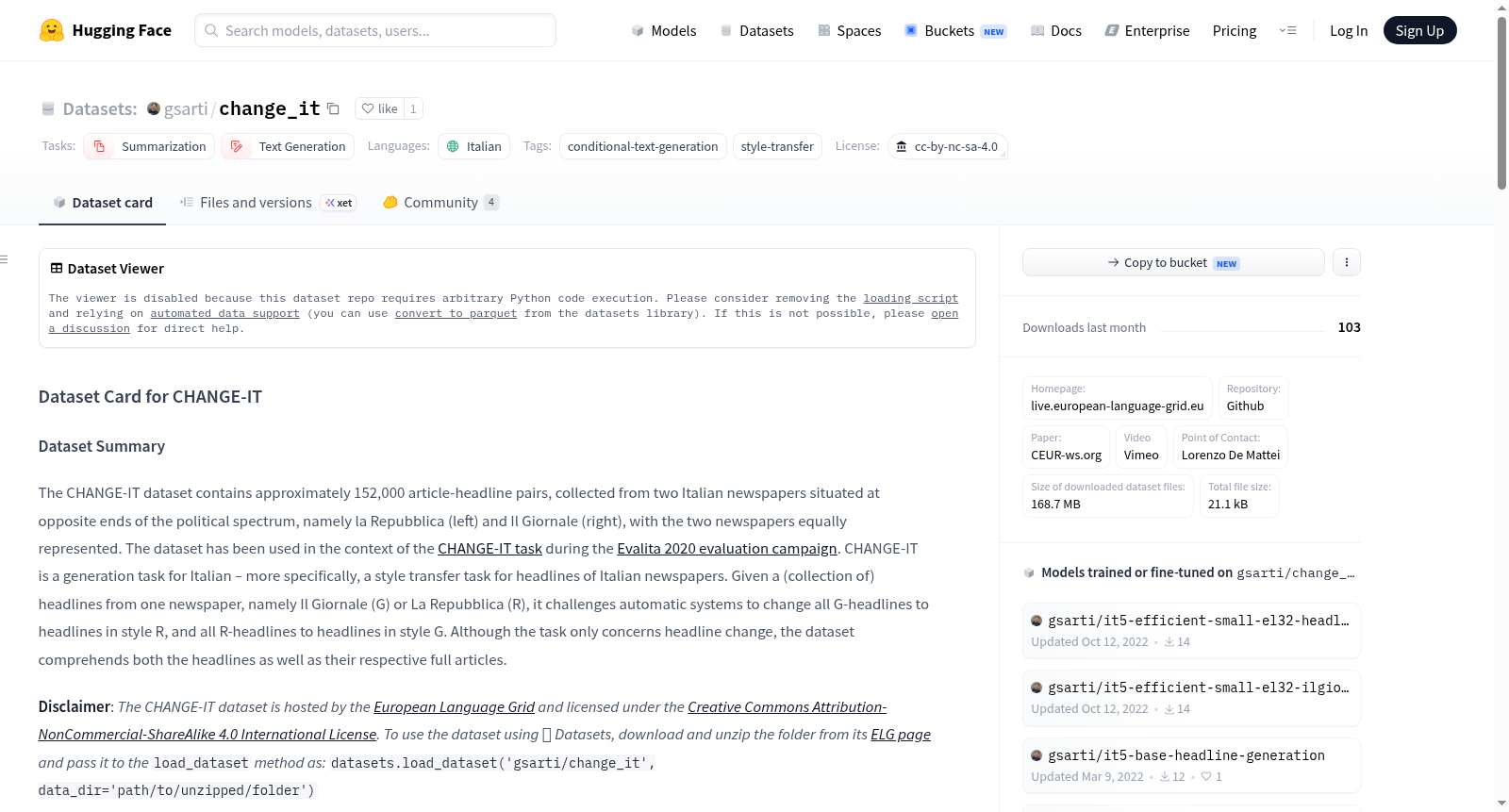Open the Pricing page
The image size is (1509, 812).
point(1235,30)
